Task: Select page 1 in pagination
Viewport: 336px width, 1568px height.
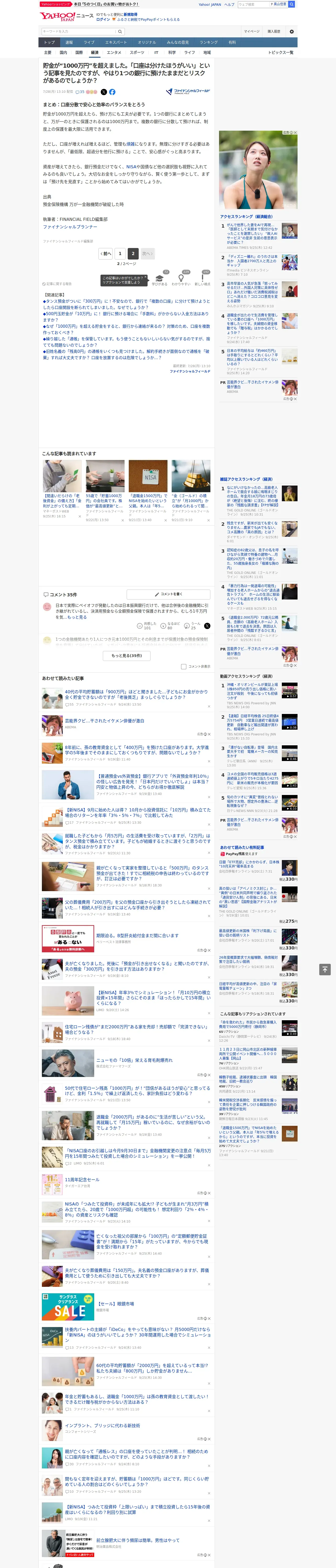Action: [x=120, y=253]
